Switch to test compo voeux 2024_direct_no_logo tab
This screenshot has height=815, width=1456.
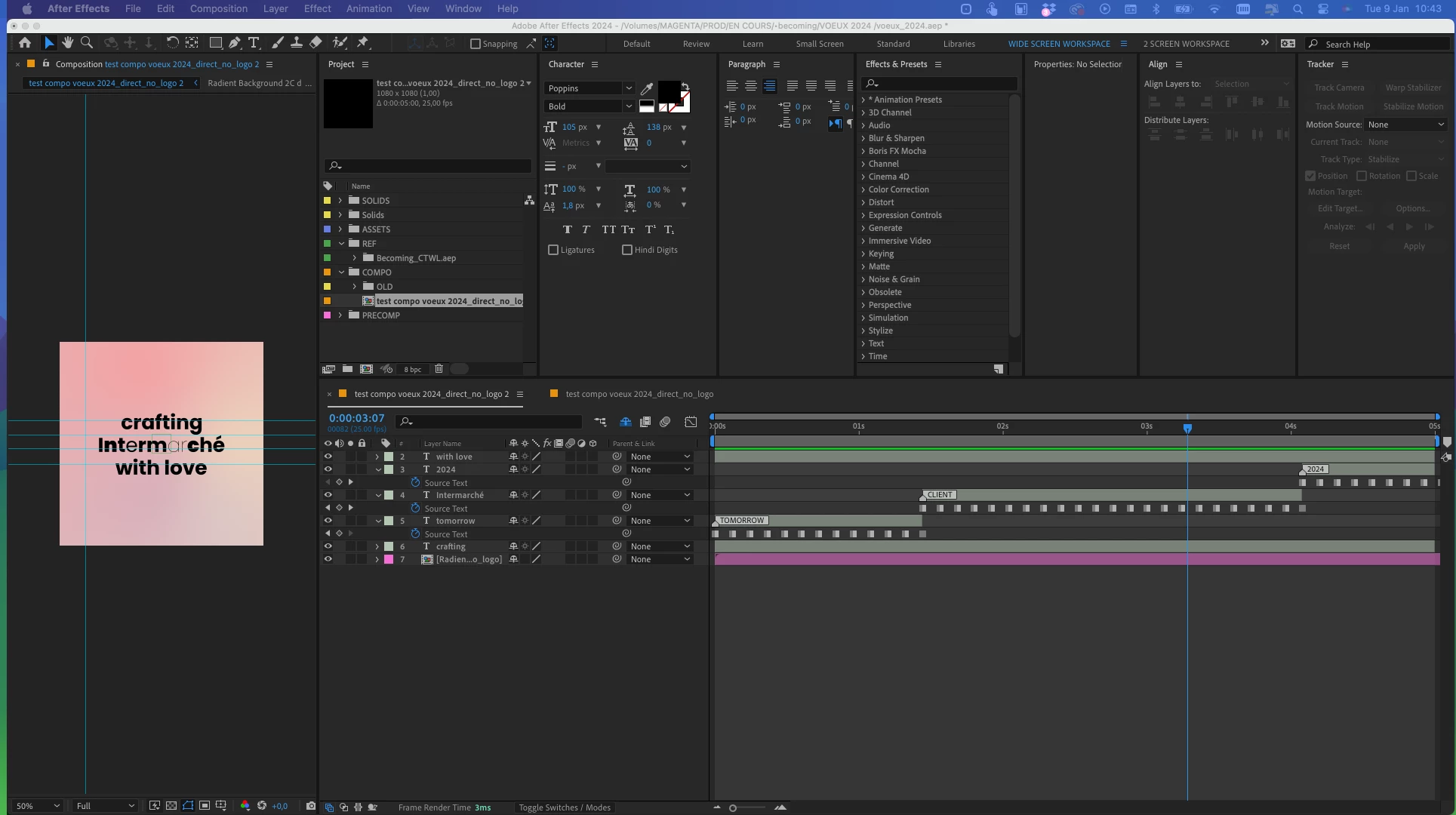point(639,394)
